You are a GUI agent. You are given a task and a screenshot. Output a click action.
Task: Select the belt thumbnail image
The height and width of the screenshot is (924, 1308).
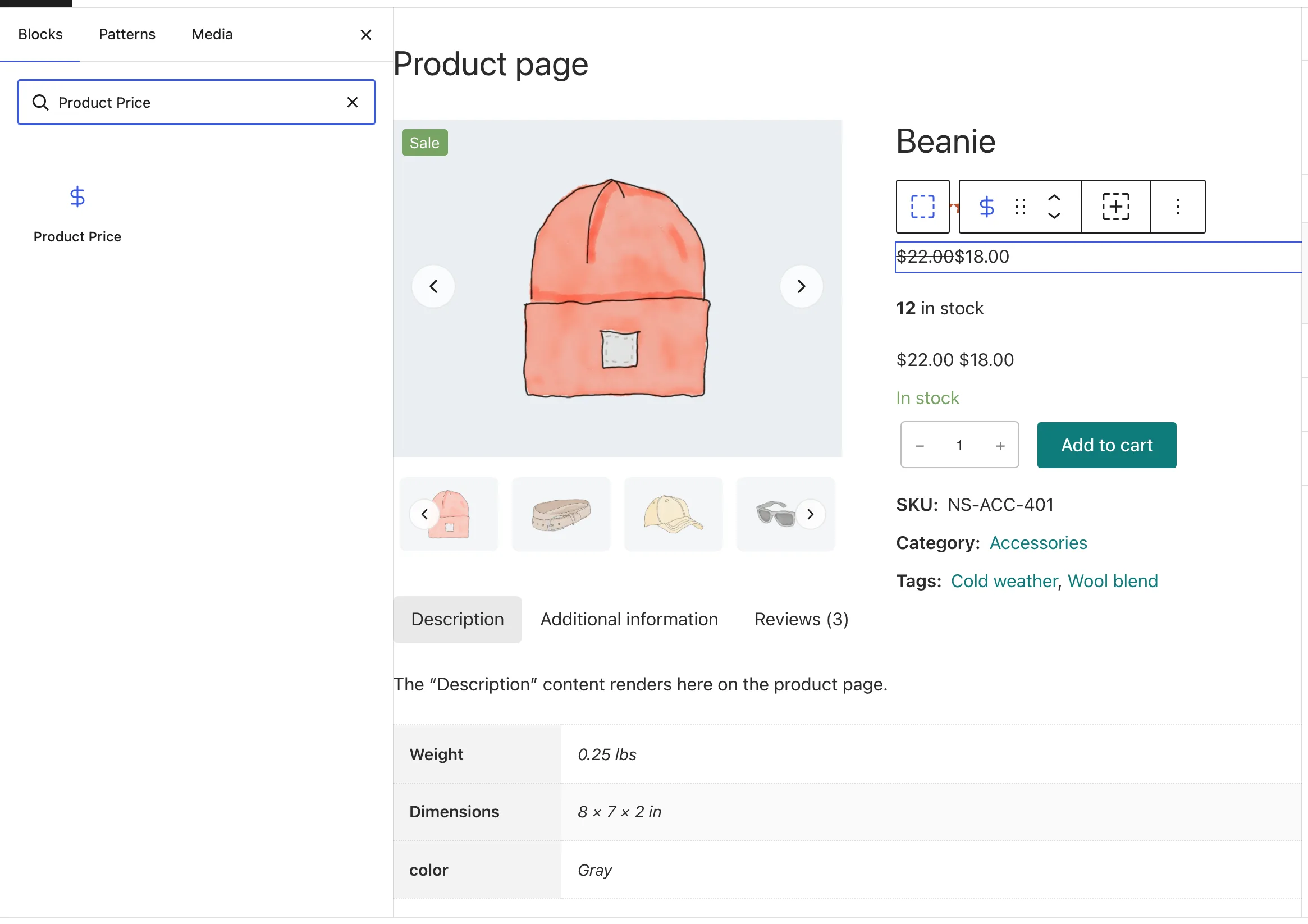(x=561, y=514)
